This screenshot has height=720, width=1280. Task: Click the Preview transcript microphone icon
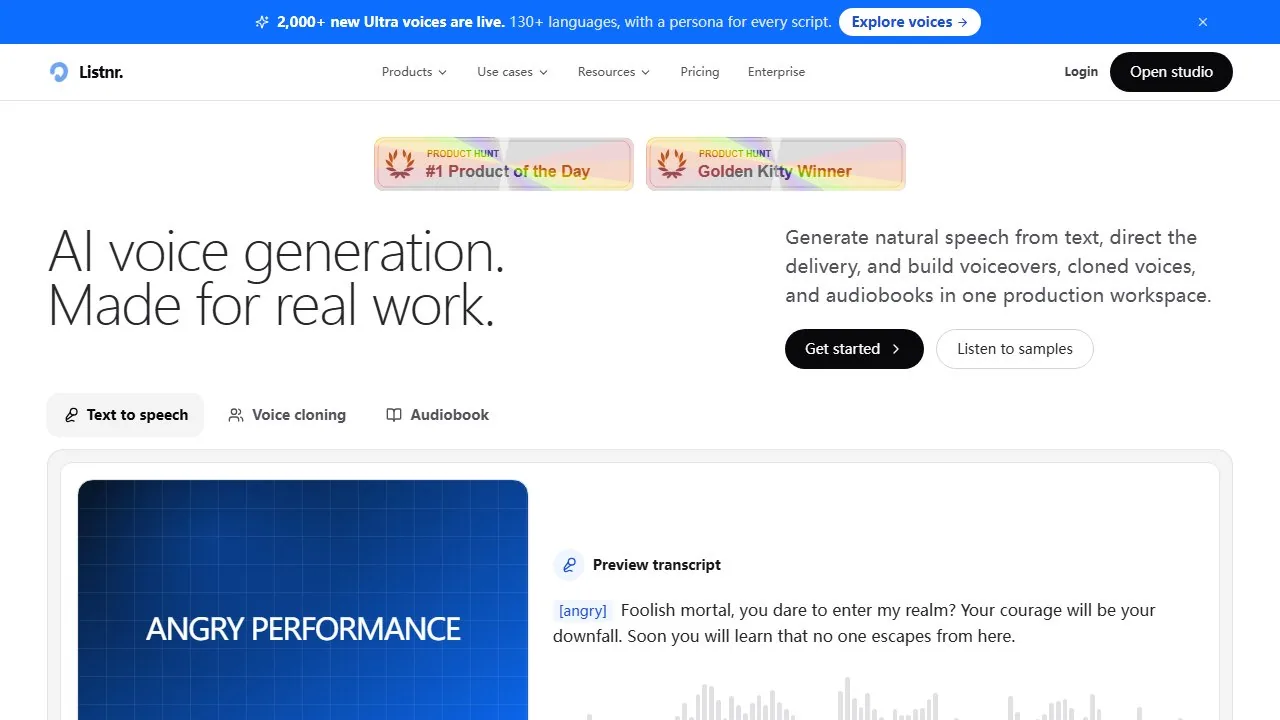(569, 565)
